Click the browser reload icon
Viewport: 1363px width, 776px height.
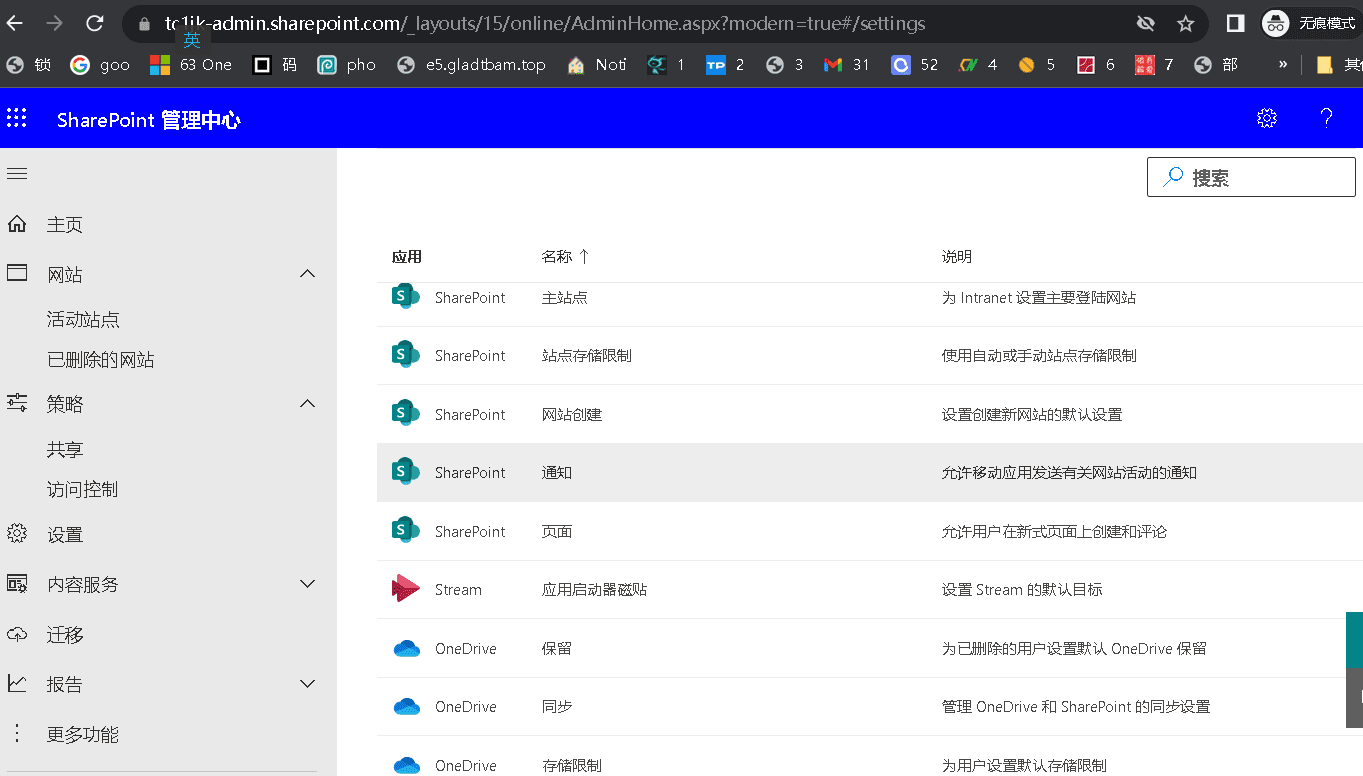[x=95, y=23]
